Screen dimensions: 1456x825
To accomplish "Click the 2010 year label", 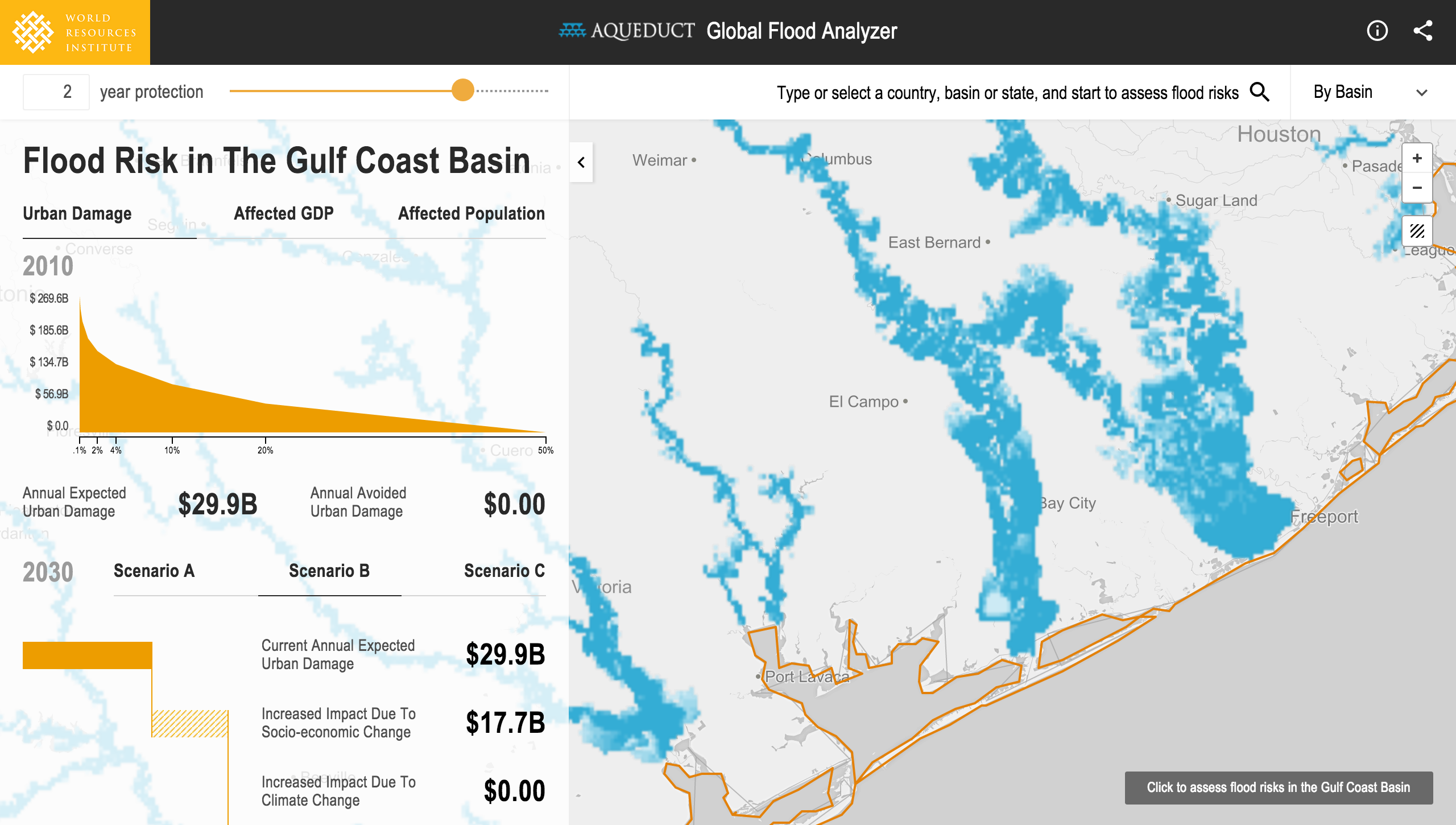I will (48, 266).
